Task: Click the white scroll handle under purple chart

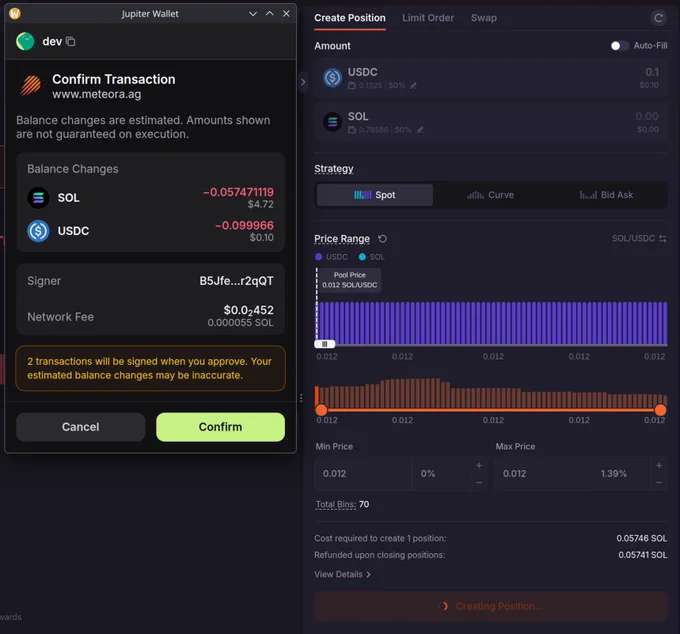Action: [324, 344]
